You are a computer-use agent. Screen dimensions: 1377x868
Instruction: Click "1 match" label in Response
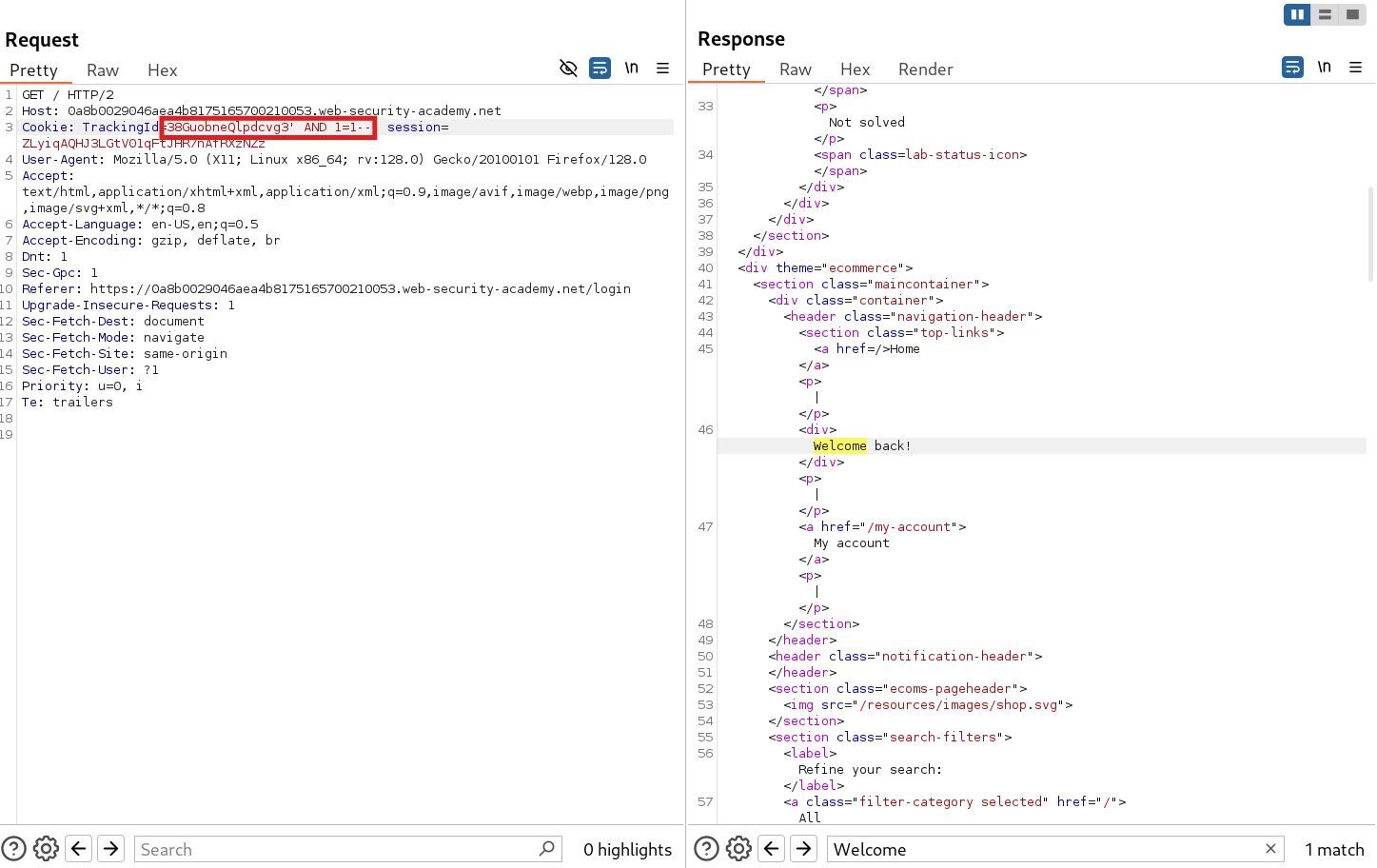point(1334,849)
